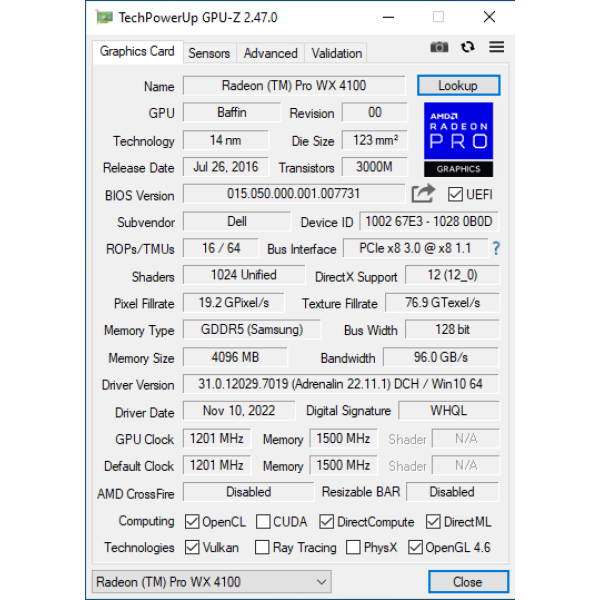Toggle the Vulkan checkbox
The width and height of the screenshot is (600, 600).
(x=192, y=547)
